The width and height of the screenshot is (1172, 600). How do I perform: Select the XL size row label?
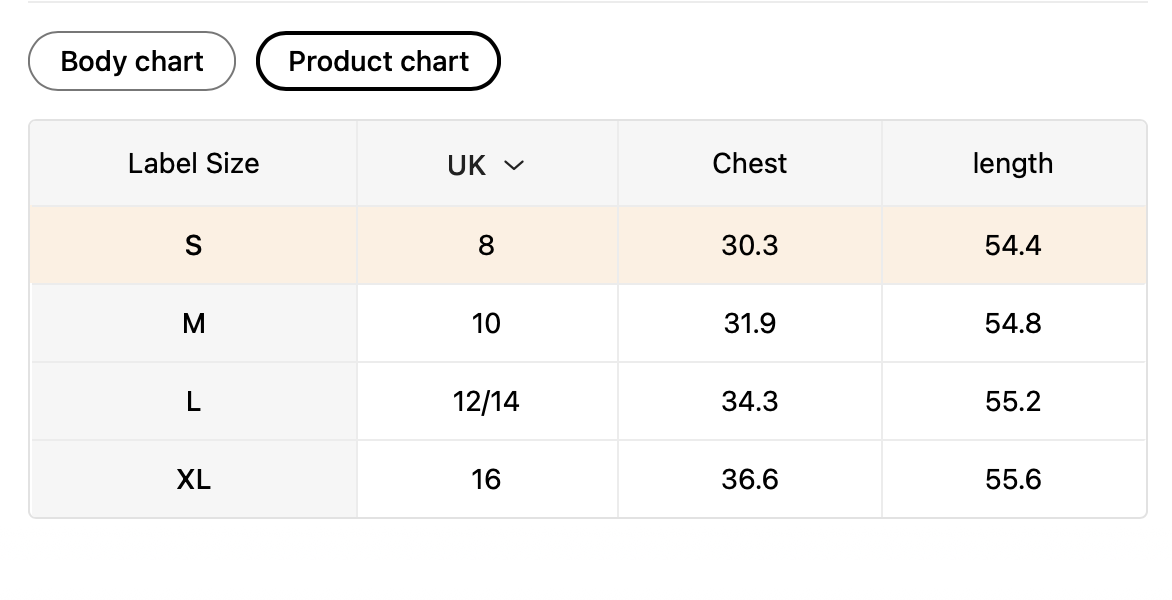(x=193, y=480)
